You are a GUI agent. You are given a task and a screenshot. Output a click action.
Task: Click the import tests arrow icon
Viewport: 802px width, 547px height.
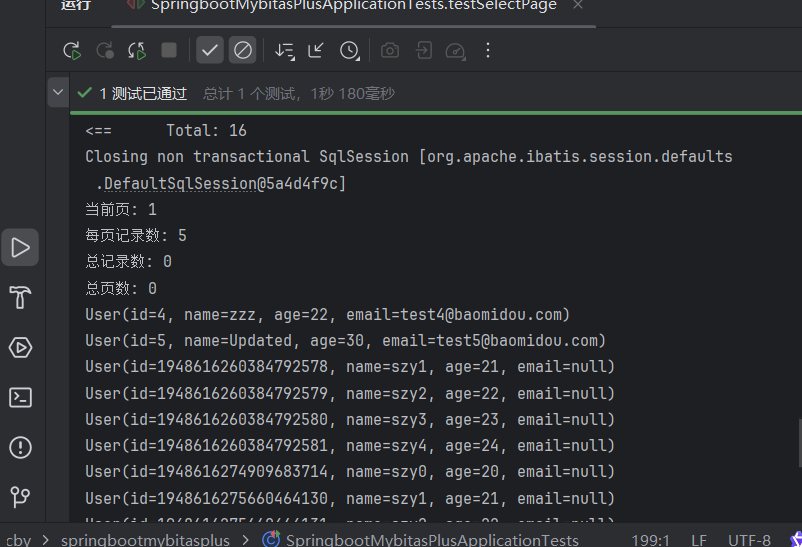point(424,50)
